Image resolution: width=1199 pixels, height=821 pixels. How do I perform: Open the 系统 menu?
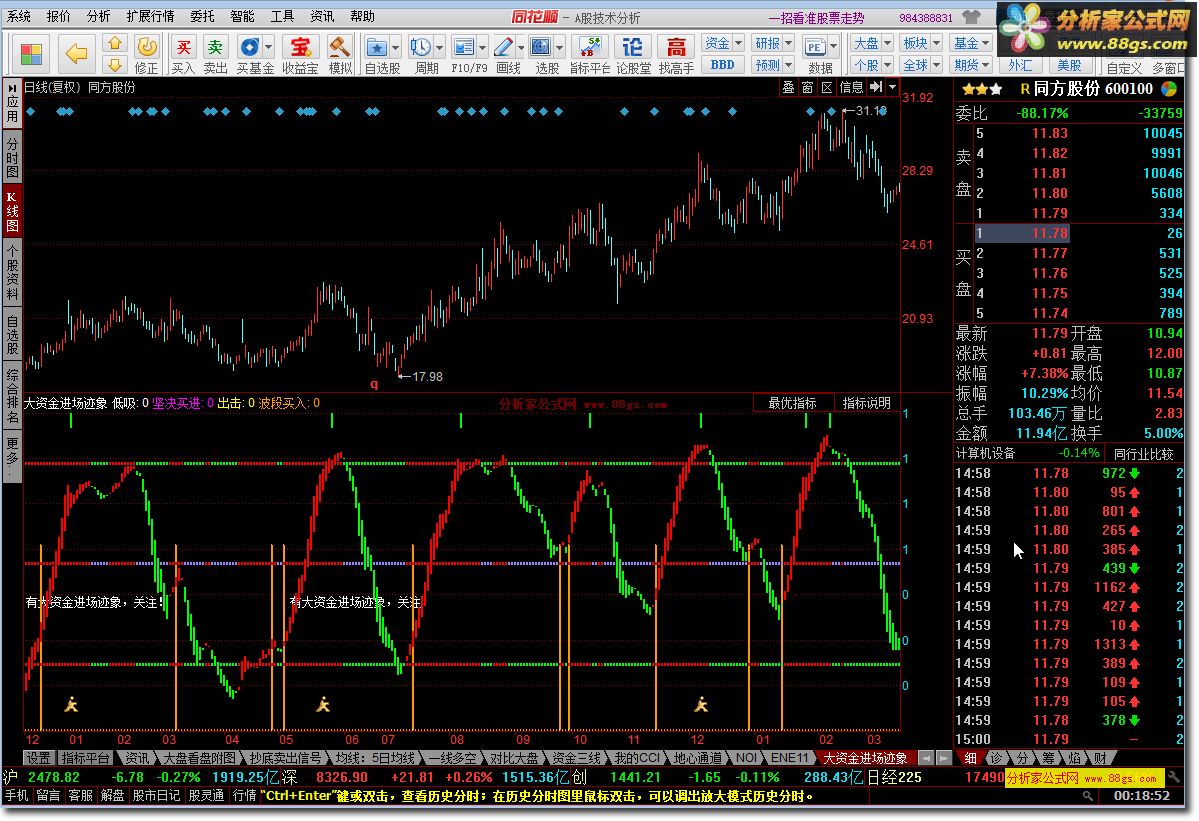point(19,16)
